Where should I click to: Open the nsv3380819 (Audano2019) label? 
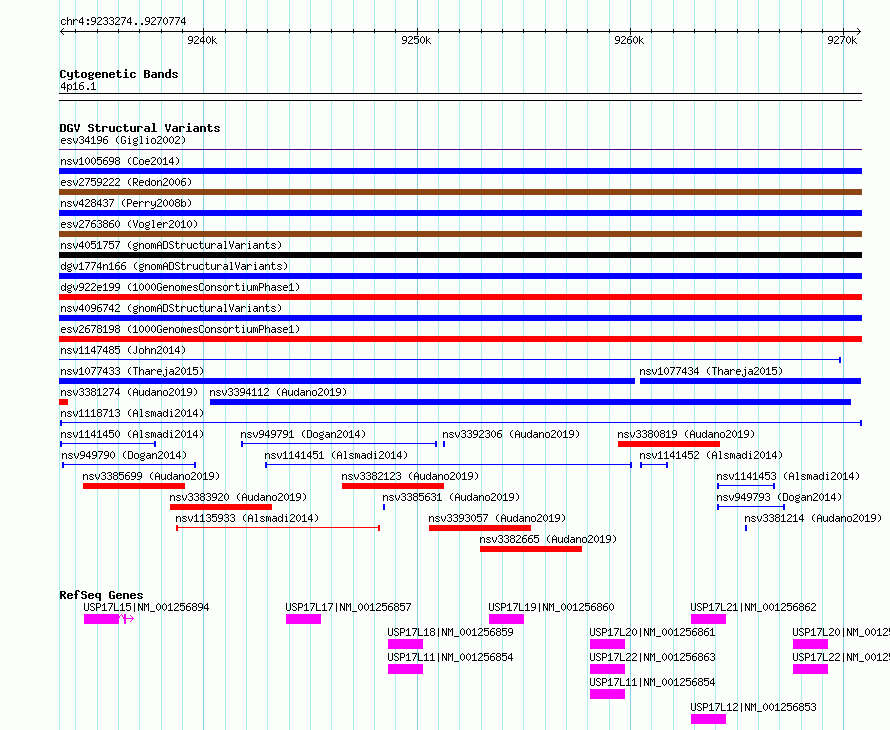coord(686,434)
